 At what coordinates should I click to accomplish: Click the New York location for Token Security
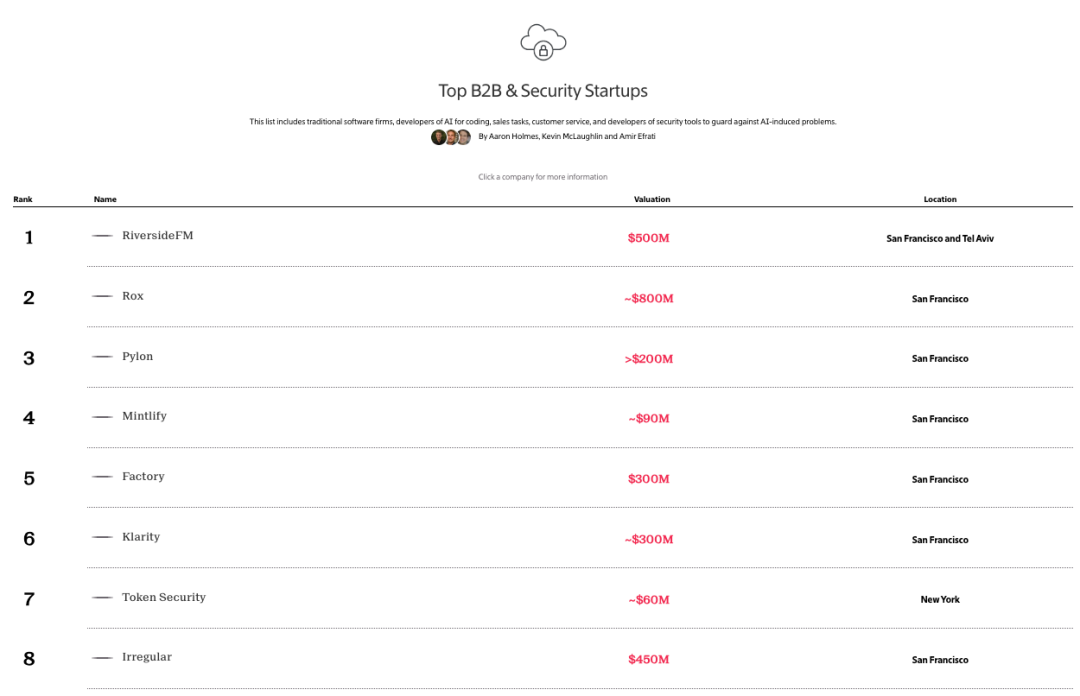[939, 600]
